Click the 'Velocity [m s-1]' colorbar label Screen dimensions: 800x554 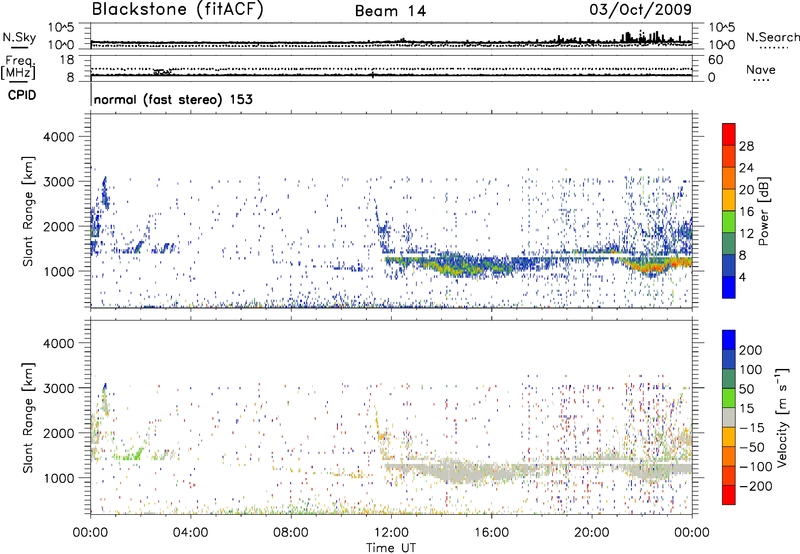tap(782, 417)
